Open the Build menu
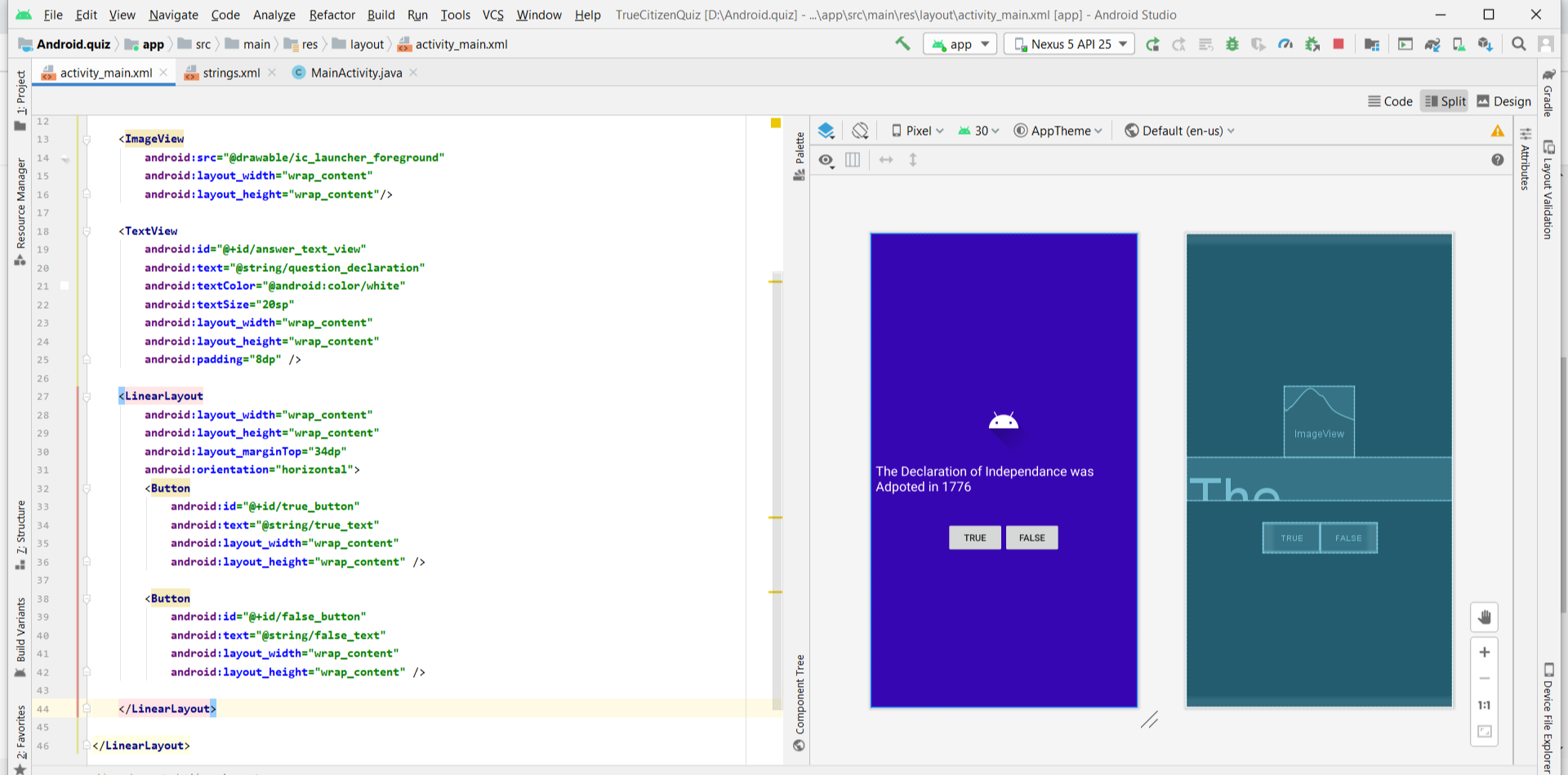 click(381, 15)
